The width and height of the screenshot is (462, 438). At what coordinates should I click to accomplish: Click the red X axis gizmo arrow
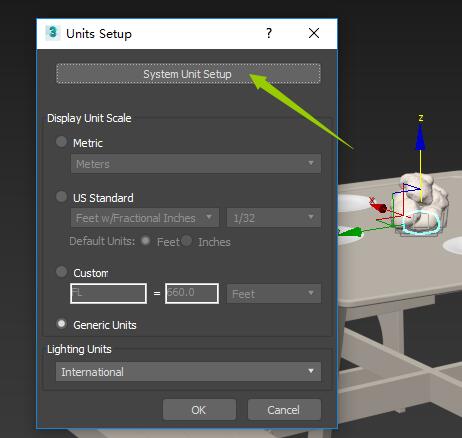pos(378,205)
